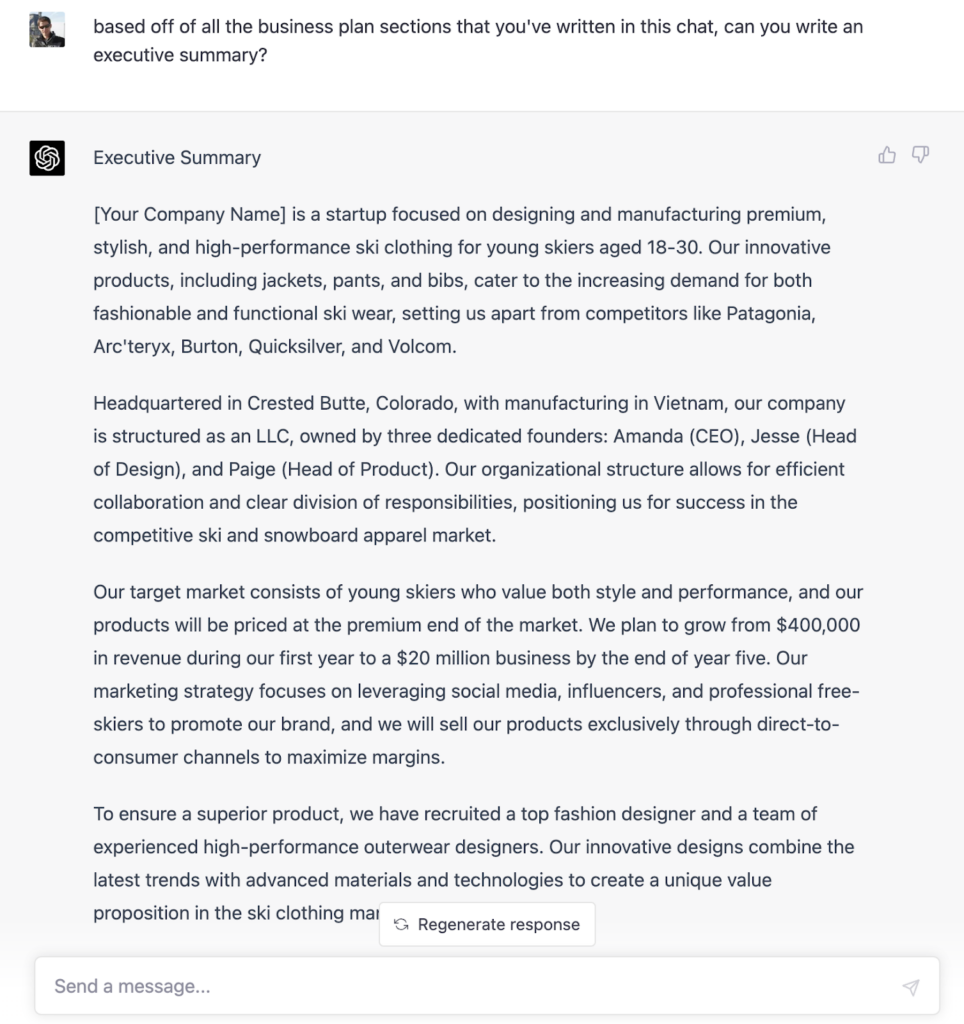Screen dimensions: 964x1024
Task: Click the ChatGPT logo avatar
Action: coord(47,158)
